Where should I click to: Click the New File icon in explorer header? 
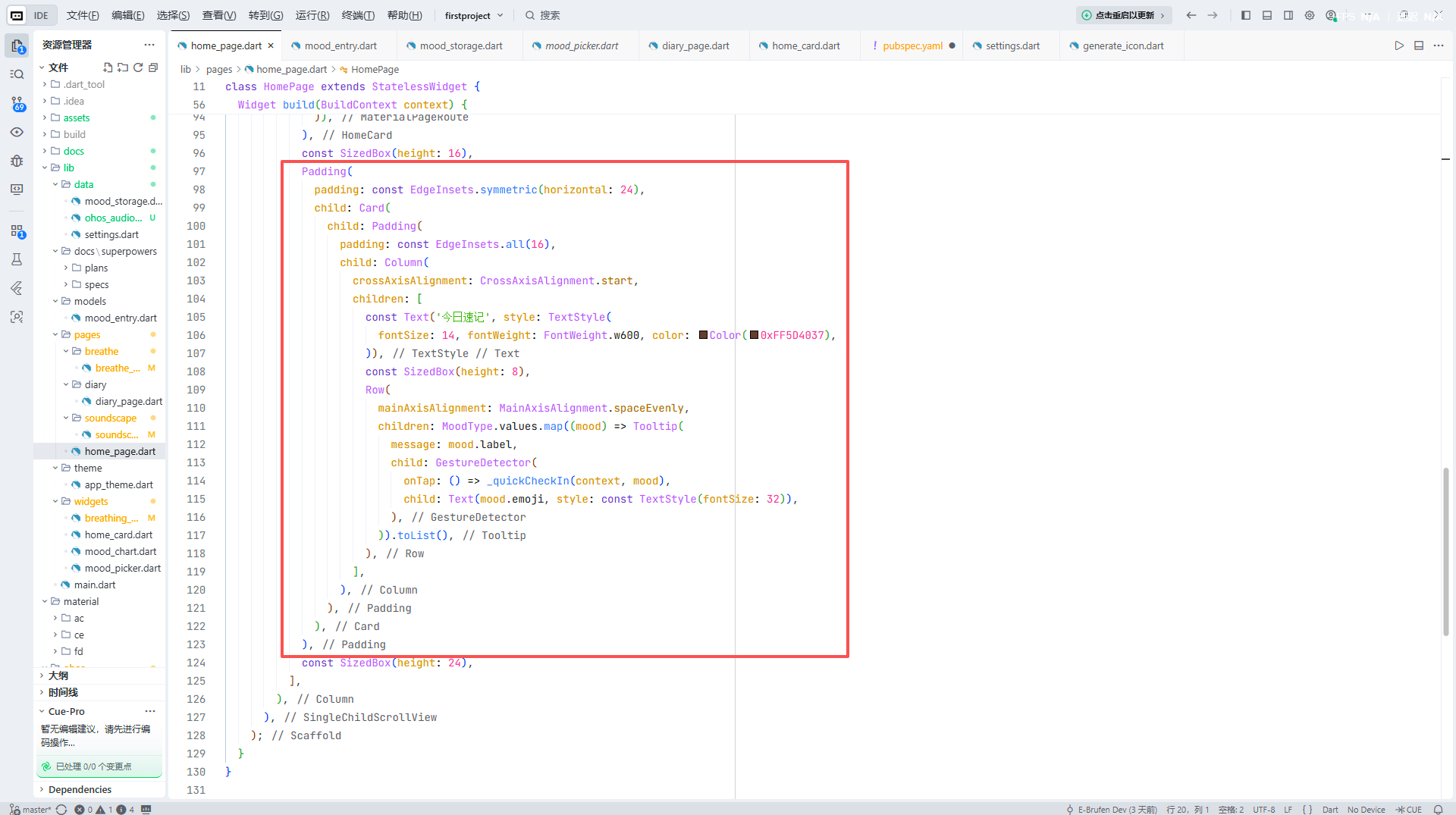click(x=108, y=67)
